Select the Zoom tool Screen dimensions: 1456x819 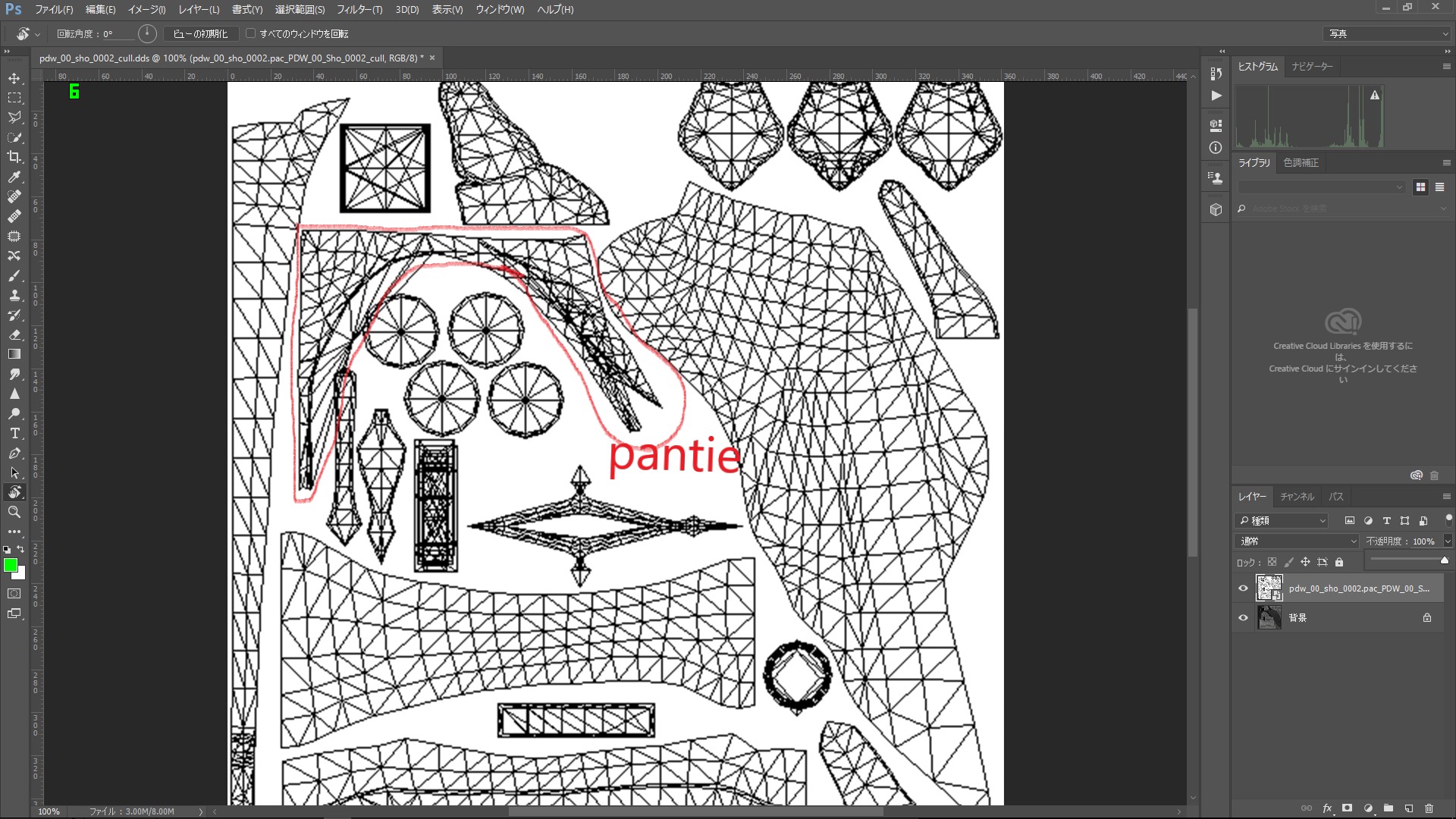(14, 513)
